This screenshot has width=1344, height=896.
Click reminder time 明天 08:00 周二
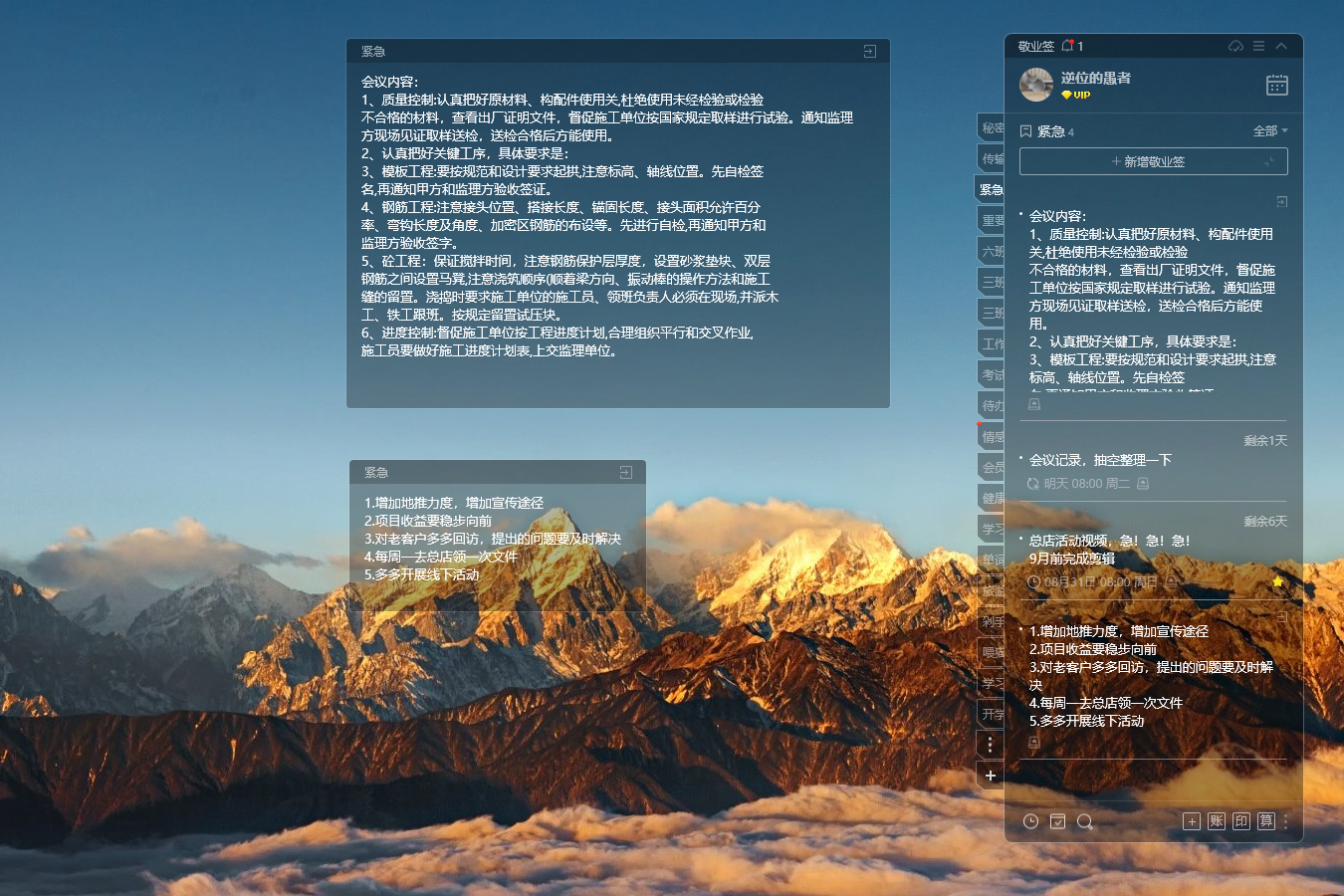pos(1086,484)
